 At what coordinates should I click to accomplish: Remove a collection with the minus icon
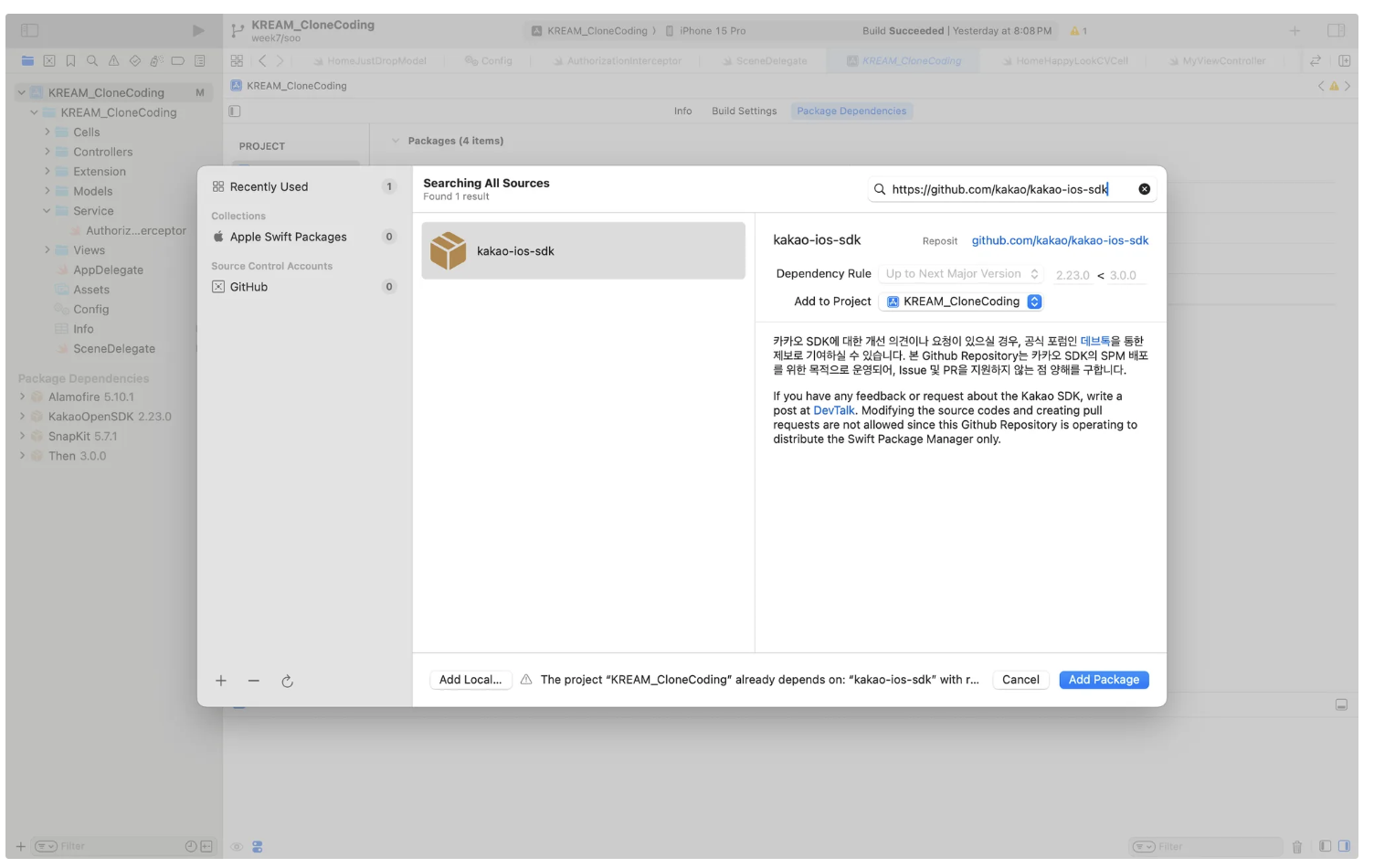pos(254,681)
